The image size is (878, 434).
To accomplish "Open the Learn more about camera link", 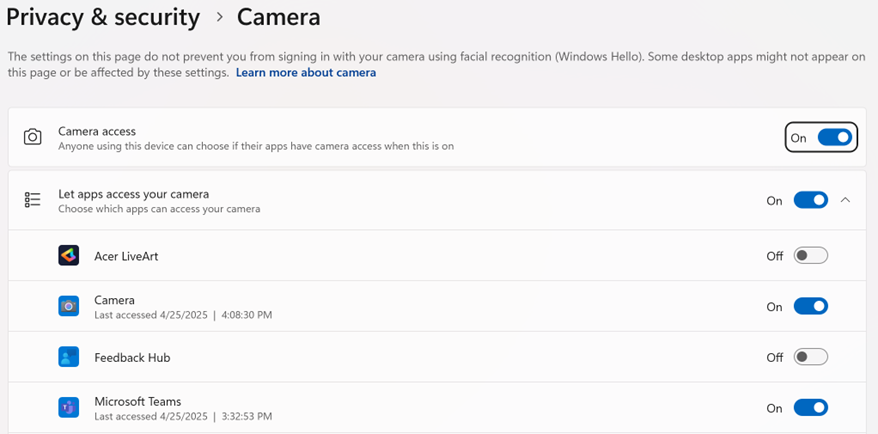I will click(306, 73).
